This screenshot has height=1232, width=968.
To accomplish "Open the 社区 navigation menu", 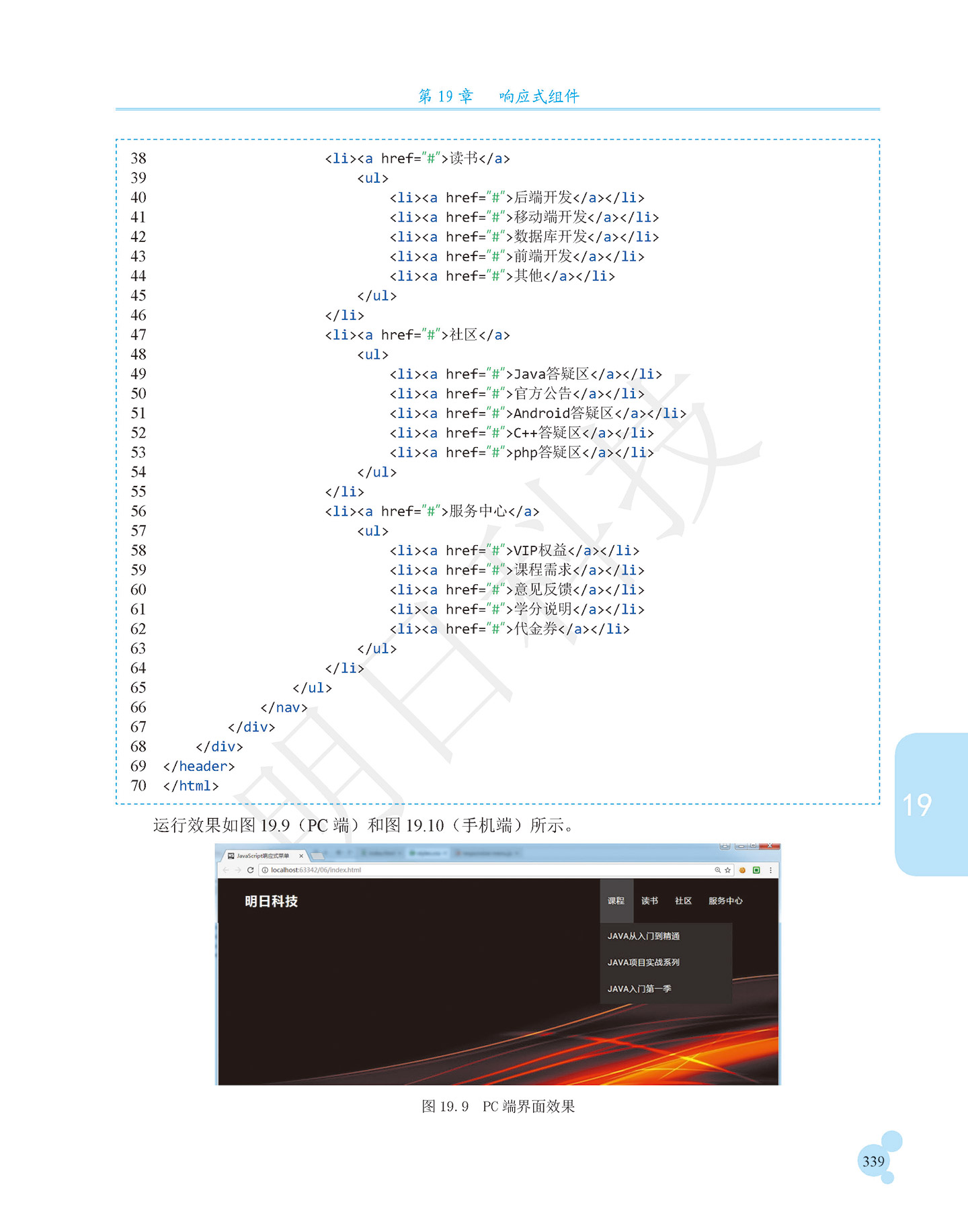I will click(684, 901).
